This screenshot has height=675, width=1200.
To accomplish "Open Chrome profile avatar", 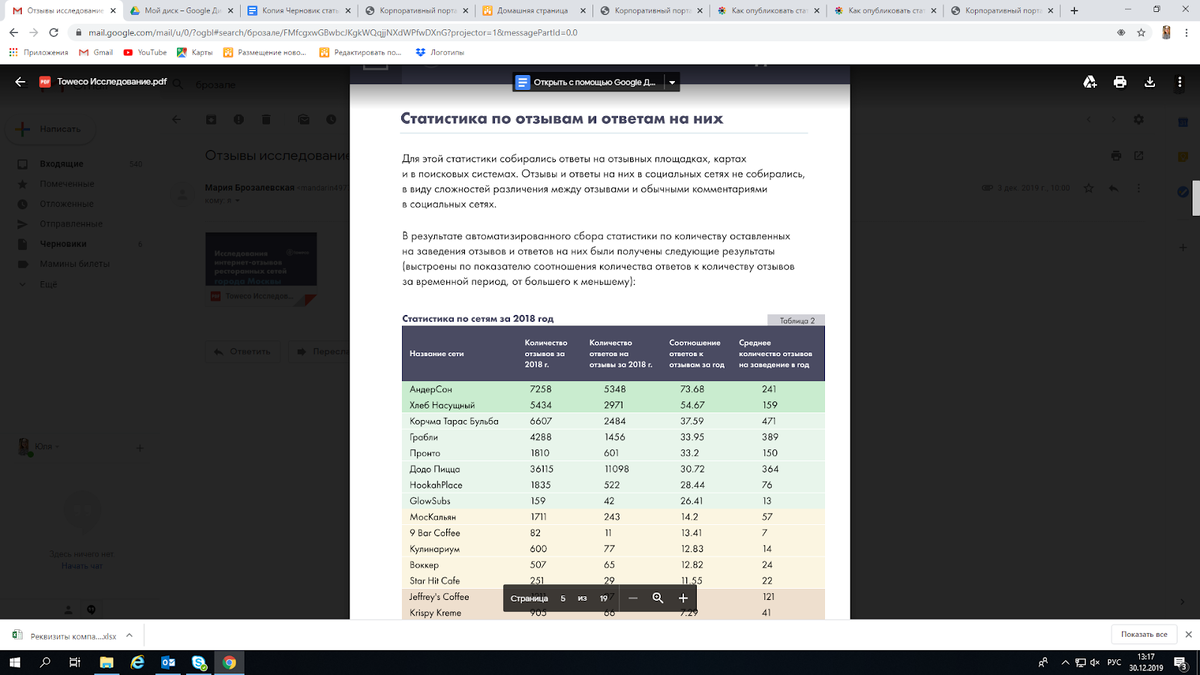I will (x=1166, y=32).
